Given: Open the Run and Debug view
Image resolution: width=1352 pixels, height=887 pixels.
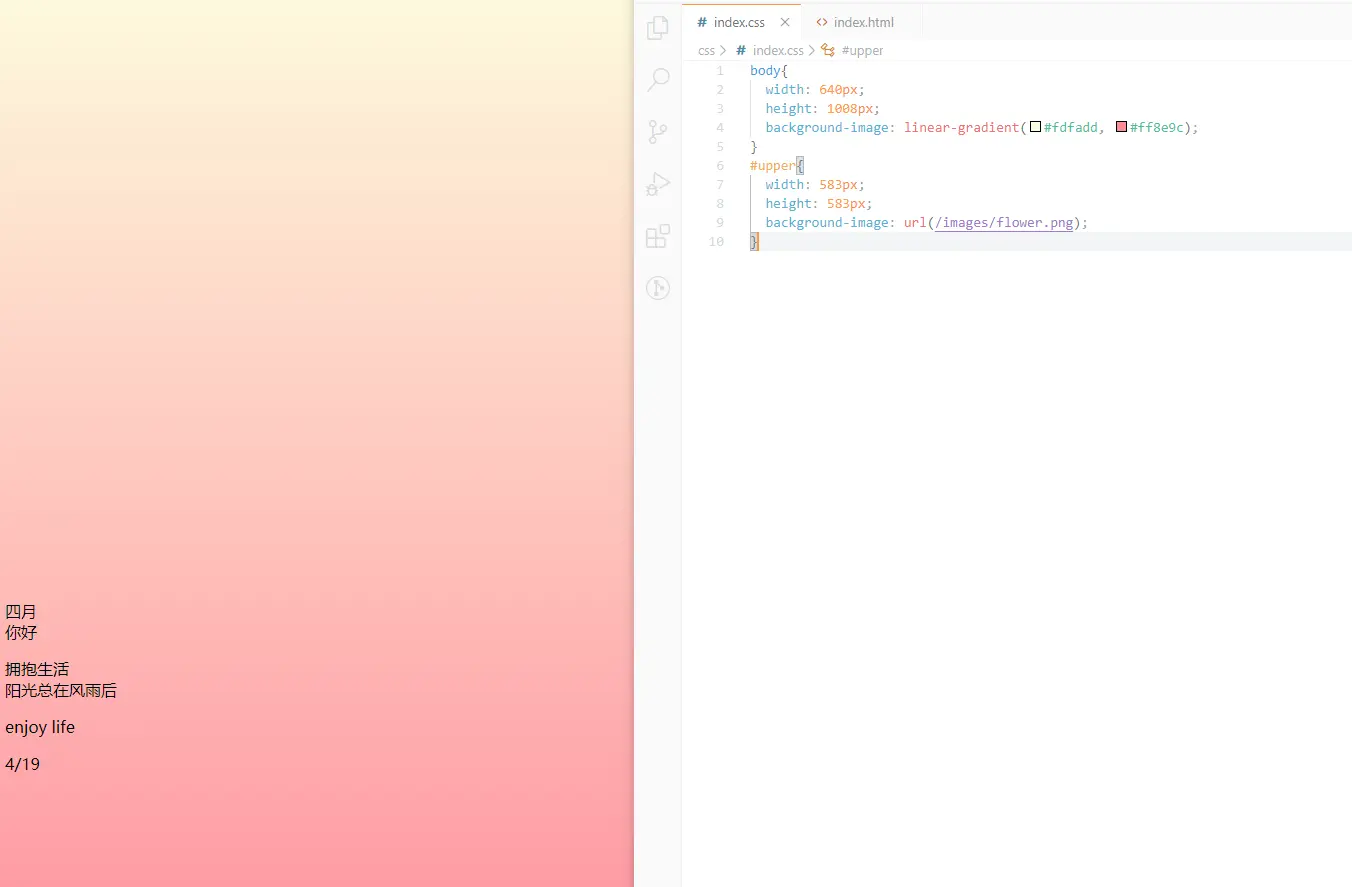Looking at the screenshot, I should pos(658,184).
